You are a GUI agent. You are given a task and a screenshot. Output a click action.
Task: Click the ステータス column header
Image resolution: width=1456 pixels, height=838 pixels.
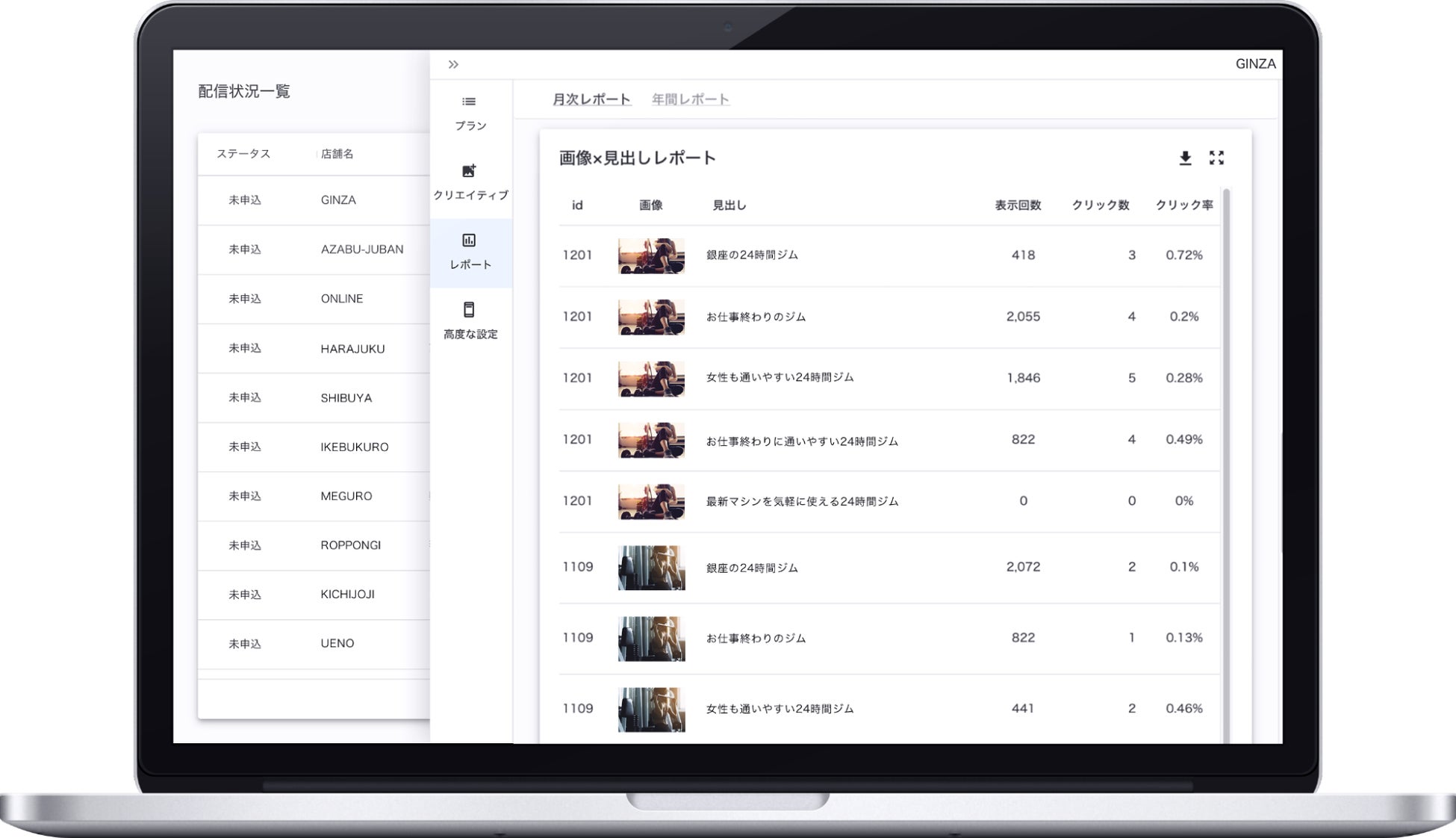click(243, 154)
